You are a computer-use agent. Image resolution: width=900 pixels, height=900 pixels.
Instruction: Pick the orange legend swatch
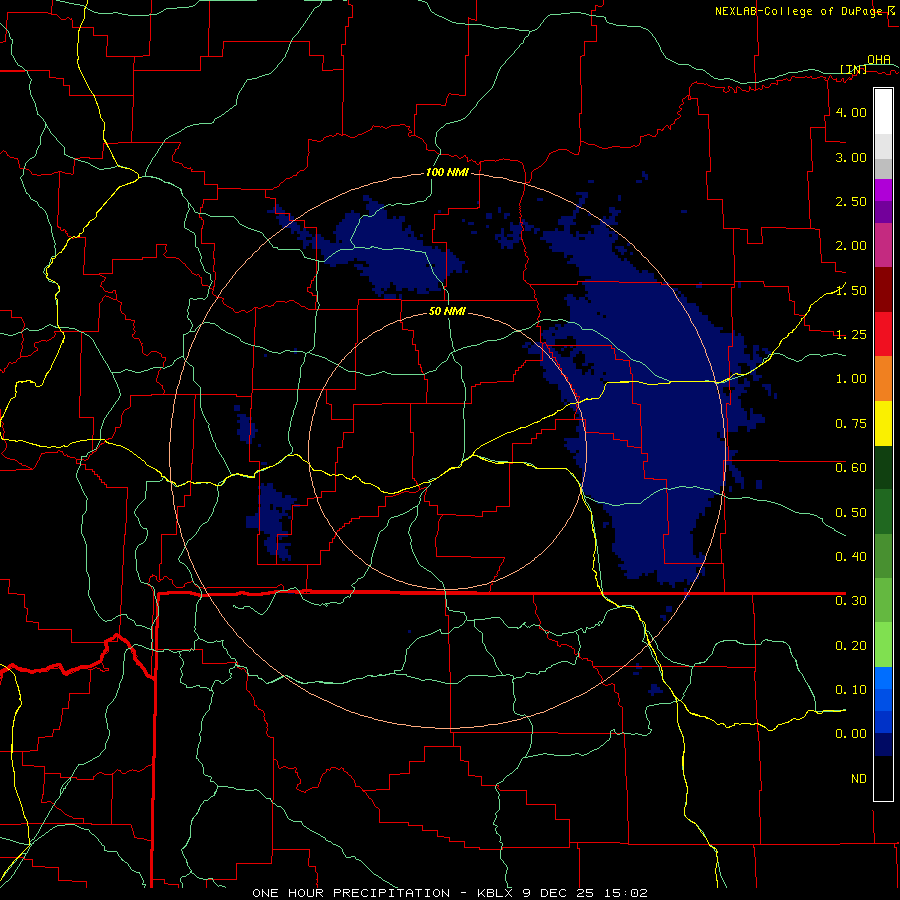click(x=883, y=379)
